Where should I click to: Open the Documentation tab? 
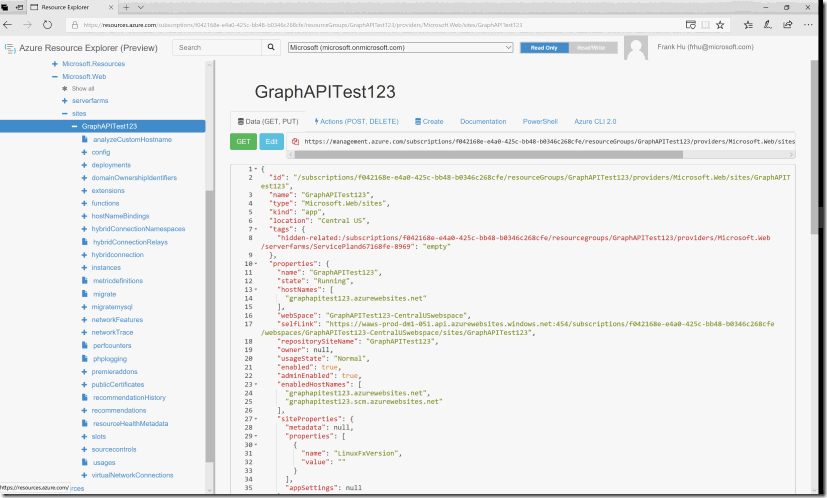pos(483,121)
